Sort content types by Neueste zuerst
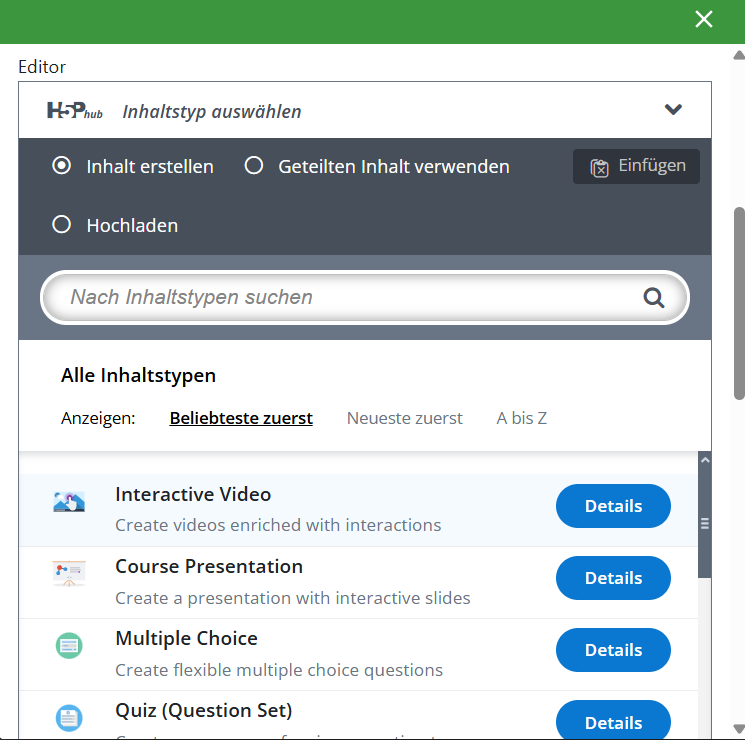 point(404,418)
